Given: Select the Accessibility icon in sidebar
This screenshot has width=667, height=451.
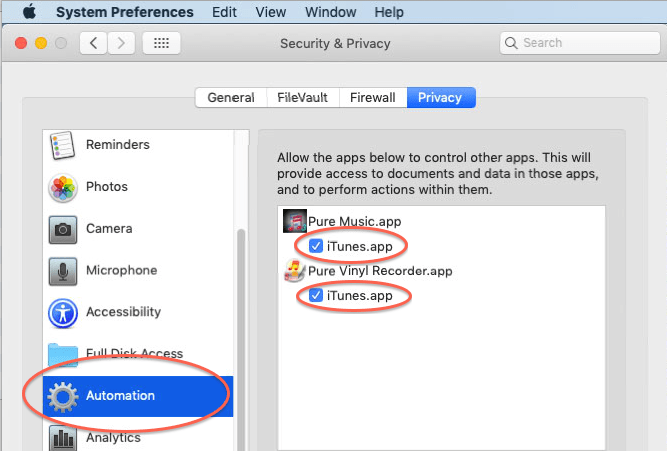Looking at the screenshot, I should click(63, 313).
